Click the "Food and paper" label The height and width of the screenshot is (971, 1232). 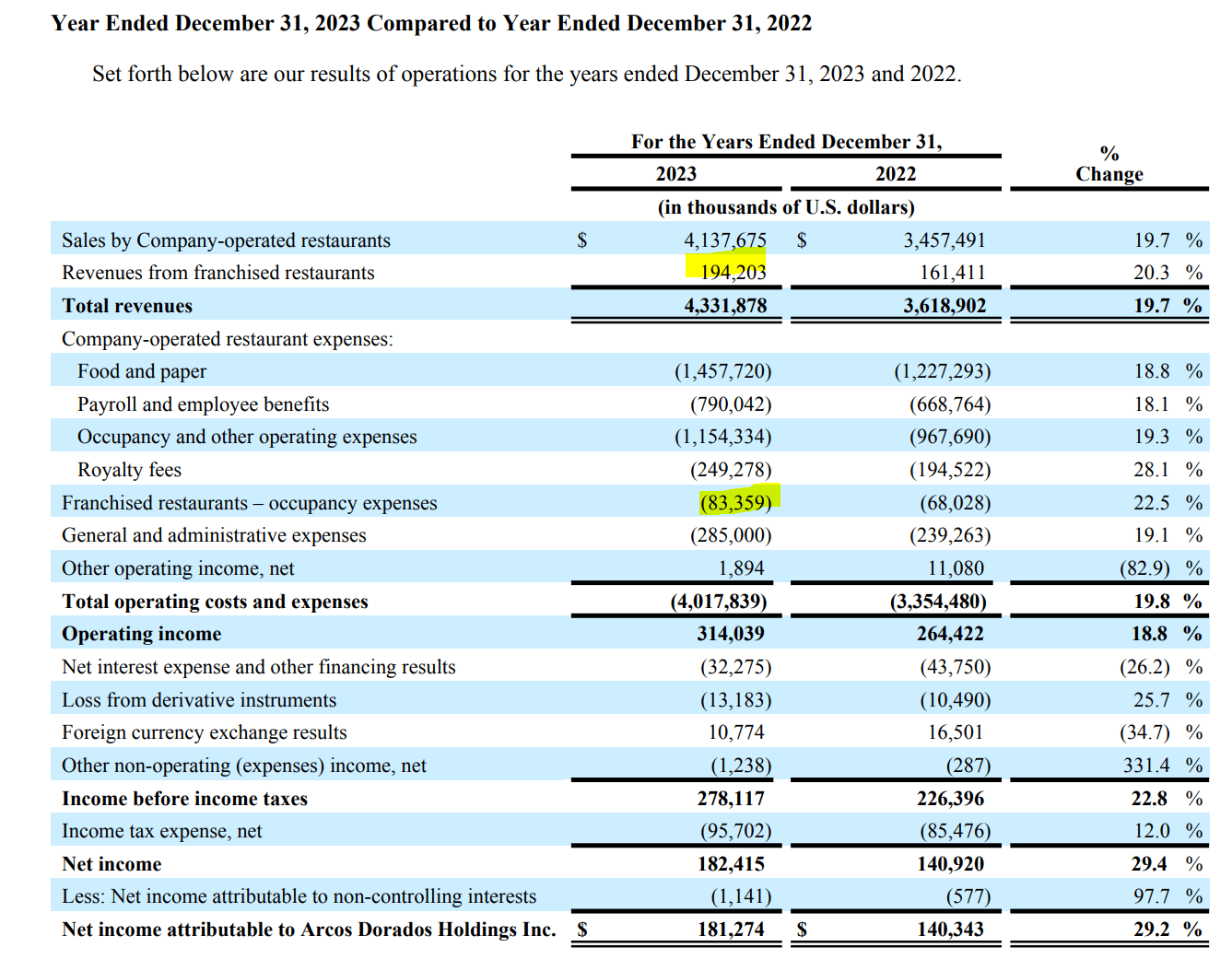[142, 371]
